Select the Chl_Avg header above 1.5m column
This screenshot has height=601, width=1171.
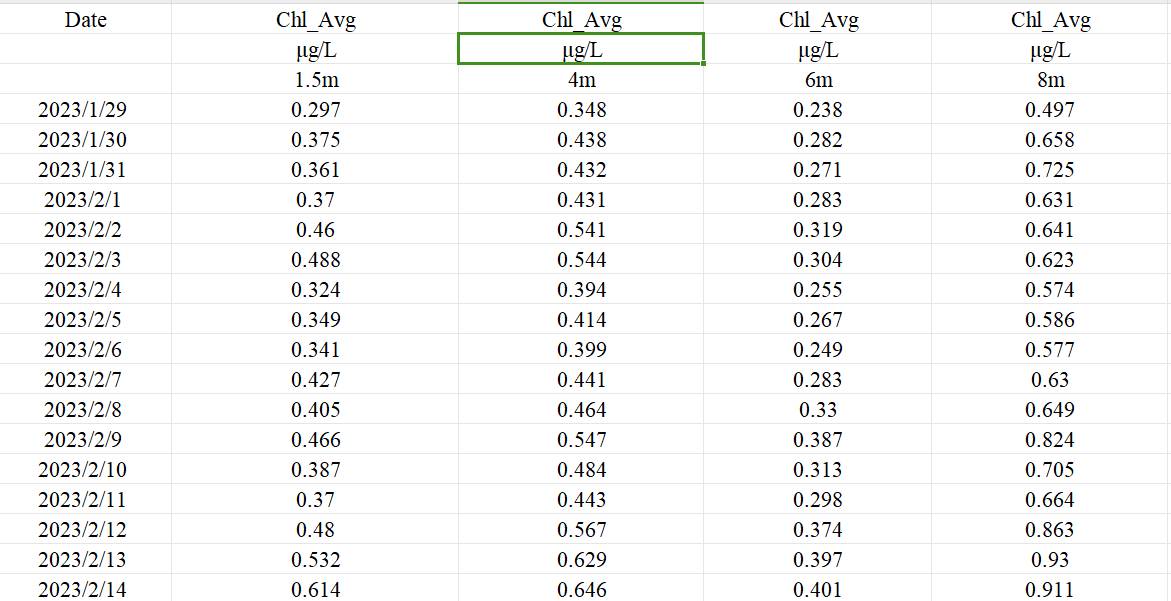[315, 20]
